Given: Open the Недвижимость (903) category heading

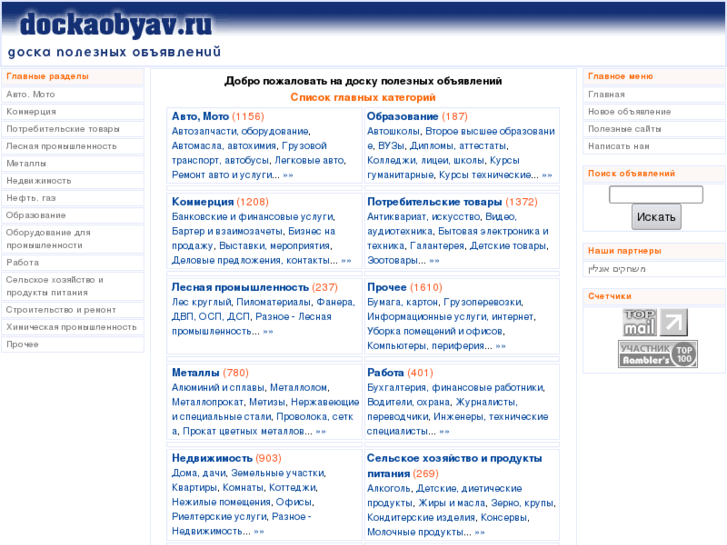Looking at the screenshot, I should [212, 458].
